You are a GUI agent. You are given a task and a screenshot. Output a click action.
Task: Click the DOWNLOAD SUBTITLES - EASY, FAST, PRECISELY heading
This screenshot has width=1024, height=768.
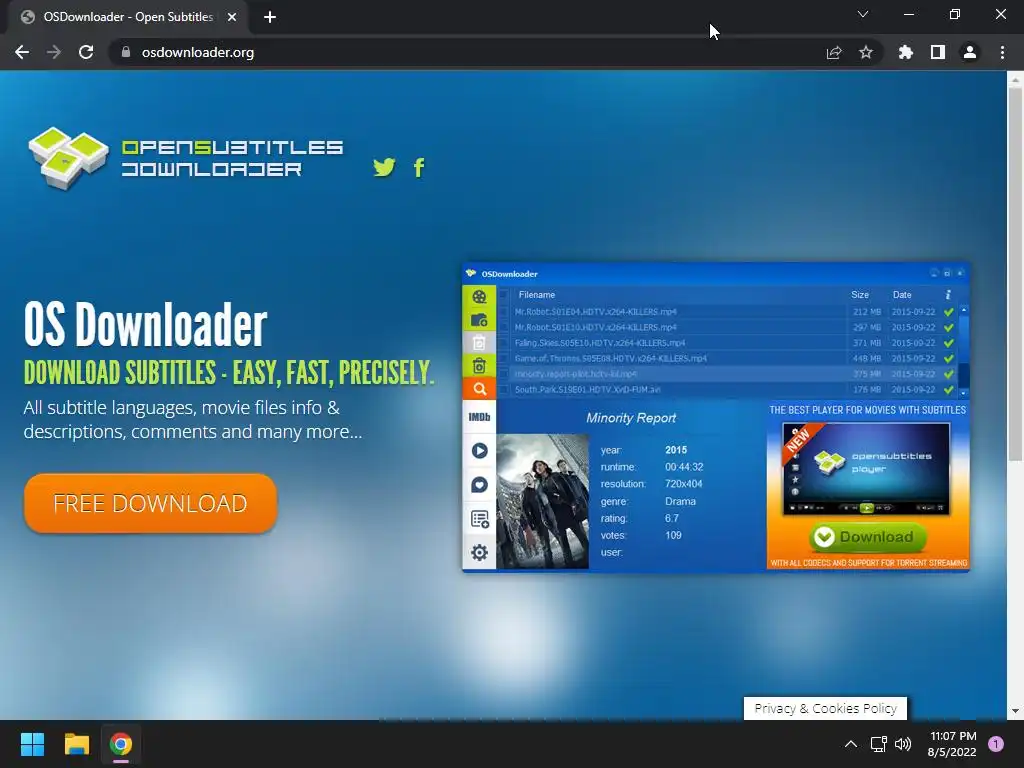click(x=229, y=373)
